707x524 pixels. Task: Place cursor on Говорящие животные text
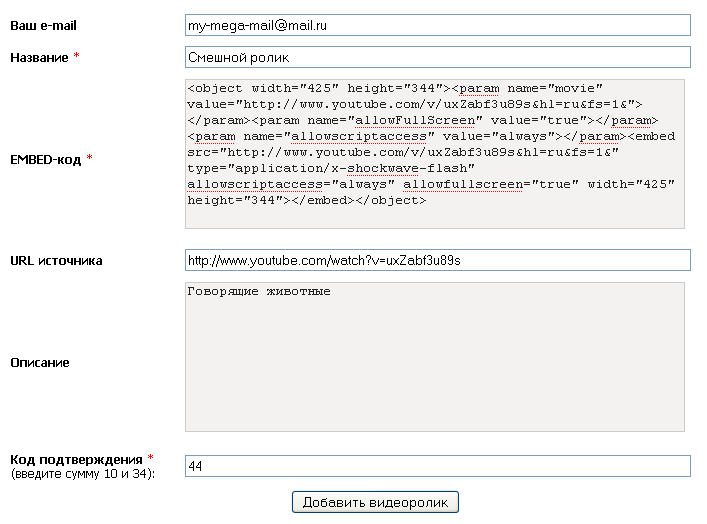pyautogui.click(x=259, y=292)
